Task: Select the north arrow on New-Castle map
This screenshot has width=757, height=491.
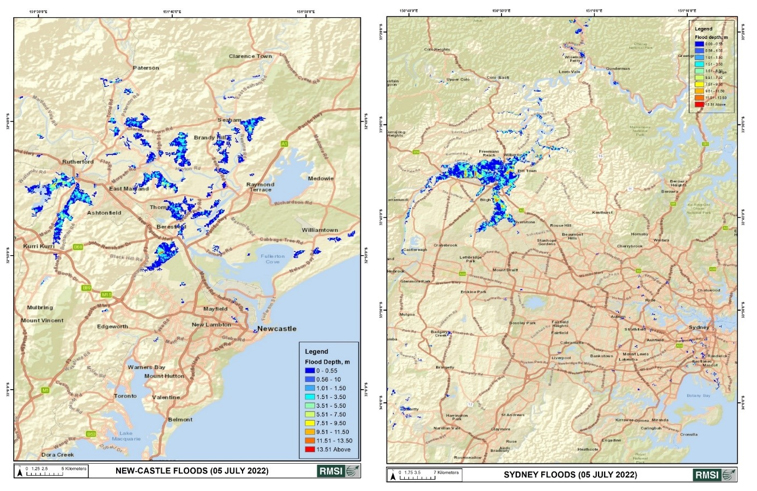Action: 20,470
